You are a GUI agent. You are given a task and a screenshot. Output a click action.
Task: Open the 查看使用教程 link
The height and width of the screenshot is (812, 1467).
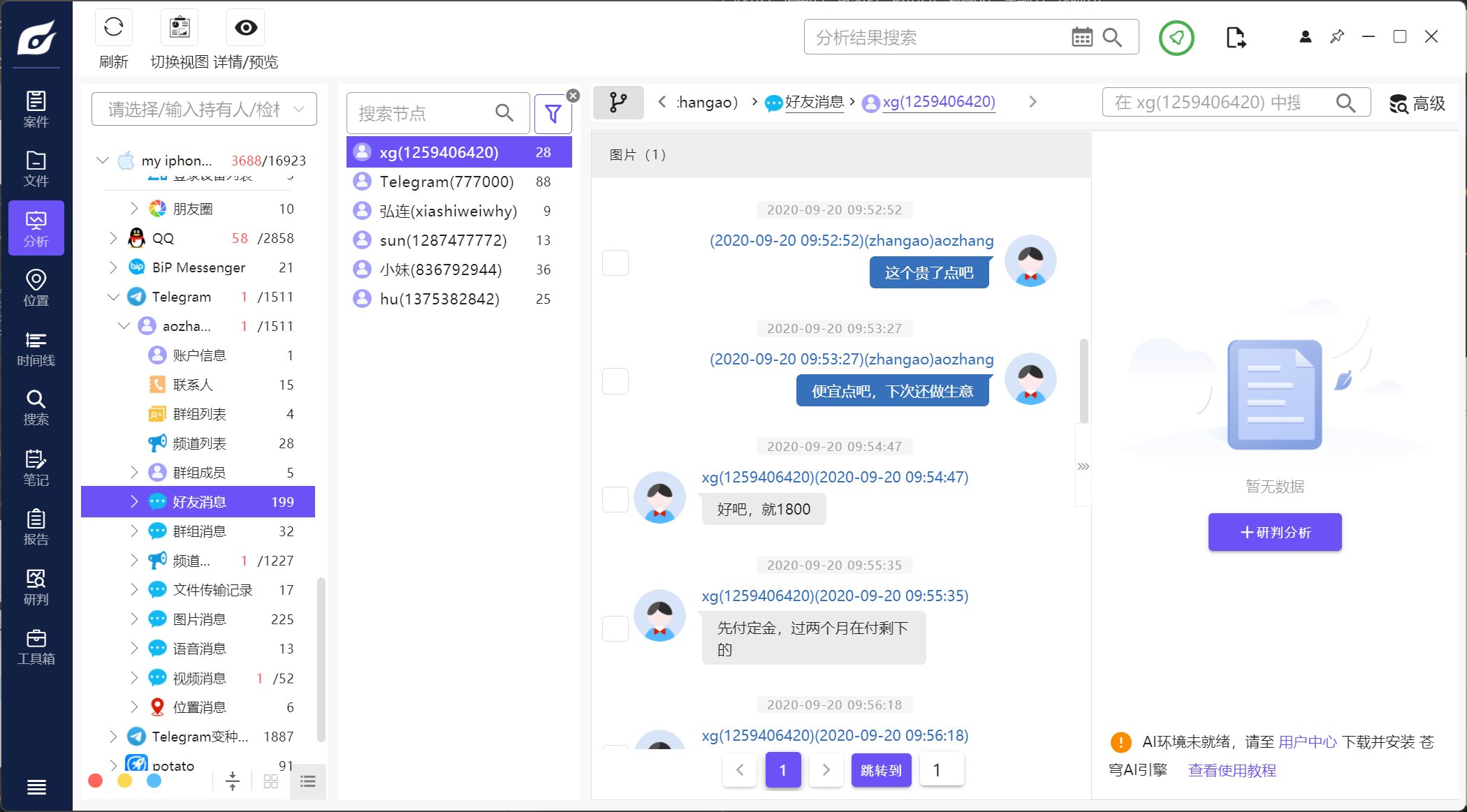(x=1232, y=770)
